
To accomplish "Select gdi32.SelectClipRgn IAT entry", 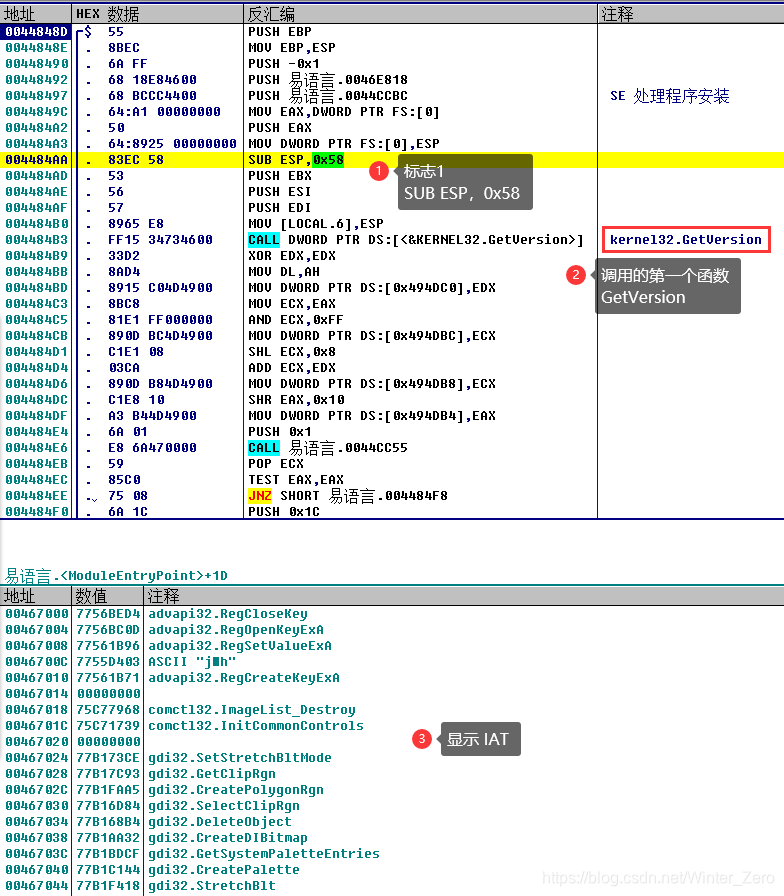I will (224, 806).
